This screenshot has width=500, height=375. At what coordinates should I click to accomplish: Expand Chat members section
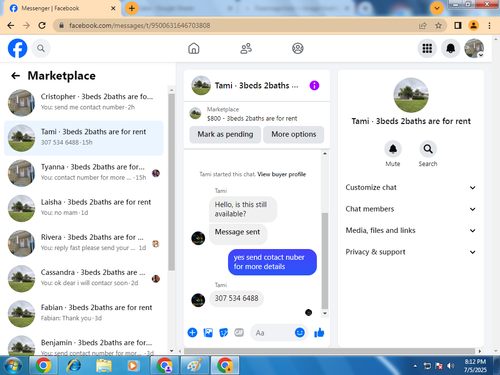click(x=411, y=209)
